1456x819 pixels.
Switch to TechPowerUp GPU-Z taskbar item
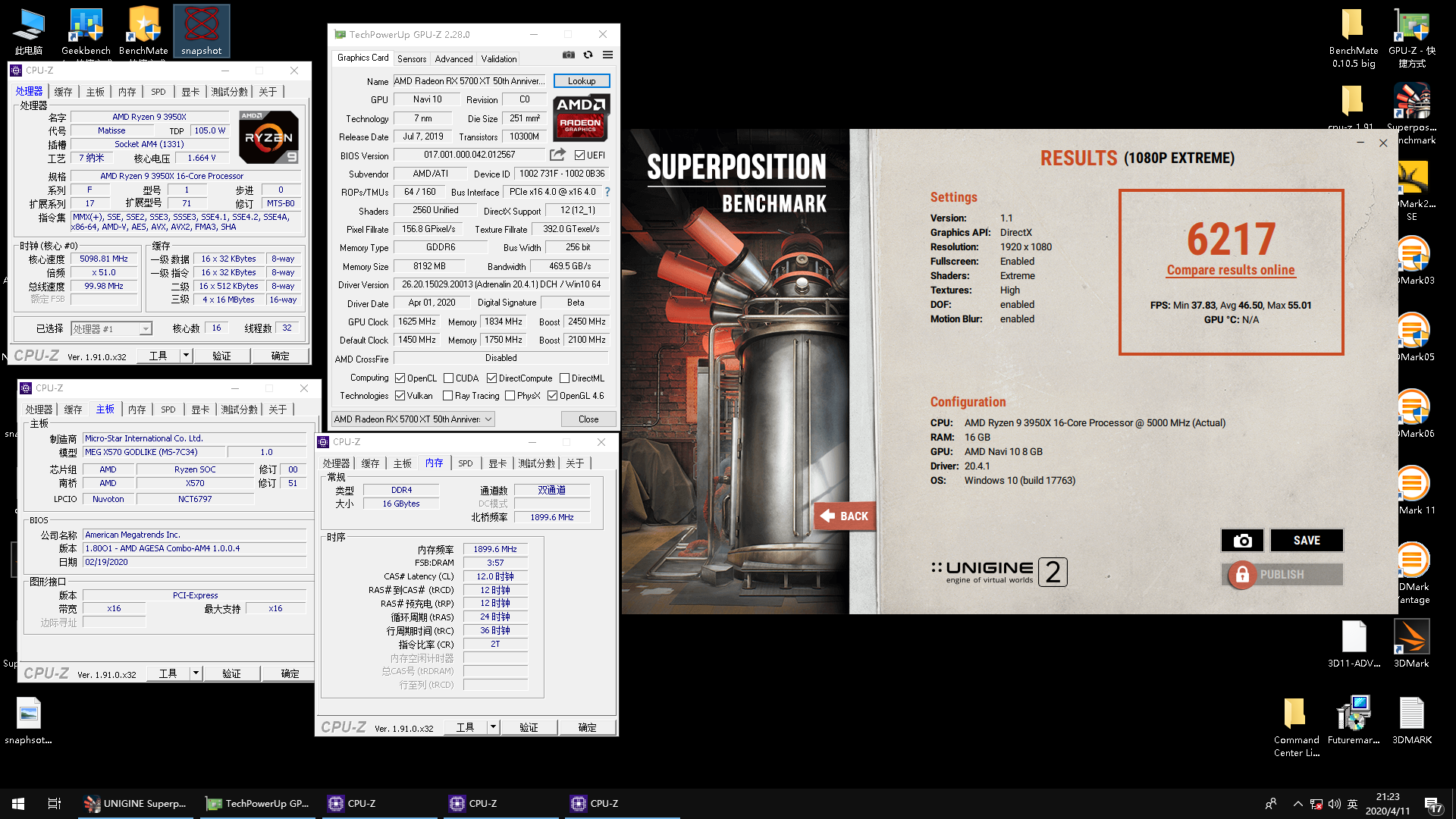258,803
